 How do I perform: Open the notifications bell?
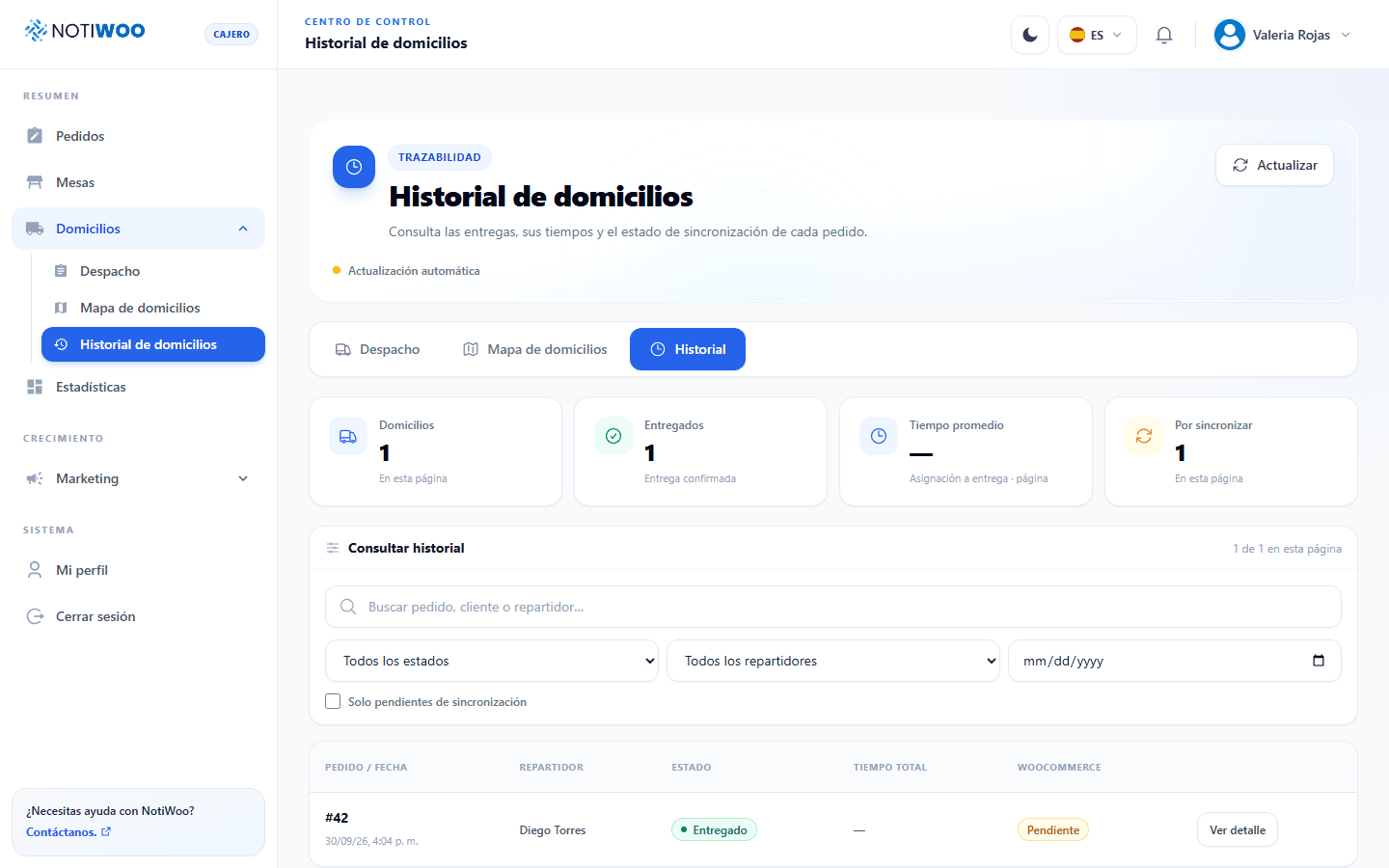point(1164,35)
